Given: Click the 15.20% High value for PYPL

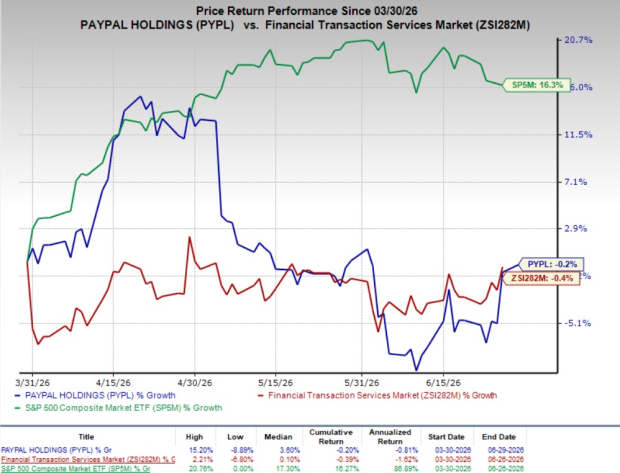Looking at the screenshot, I should tap(202, 450).
